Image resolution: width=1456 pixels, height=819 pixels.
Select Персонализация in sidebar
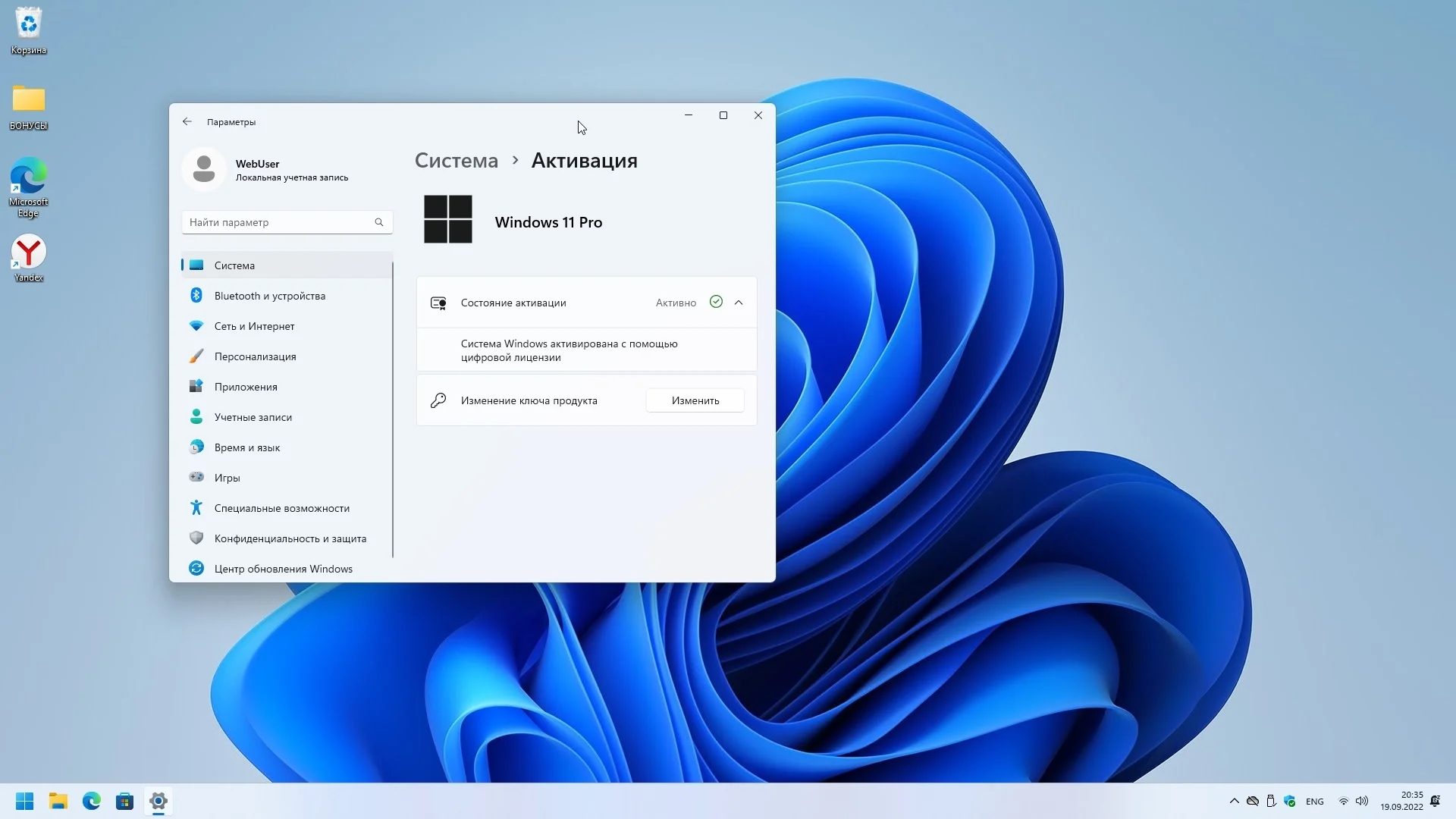tap(255, 356)
